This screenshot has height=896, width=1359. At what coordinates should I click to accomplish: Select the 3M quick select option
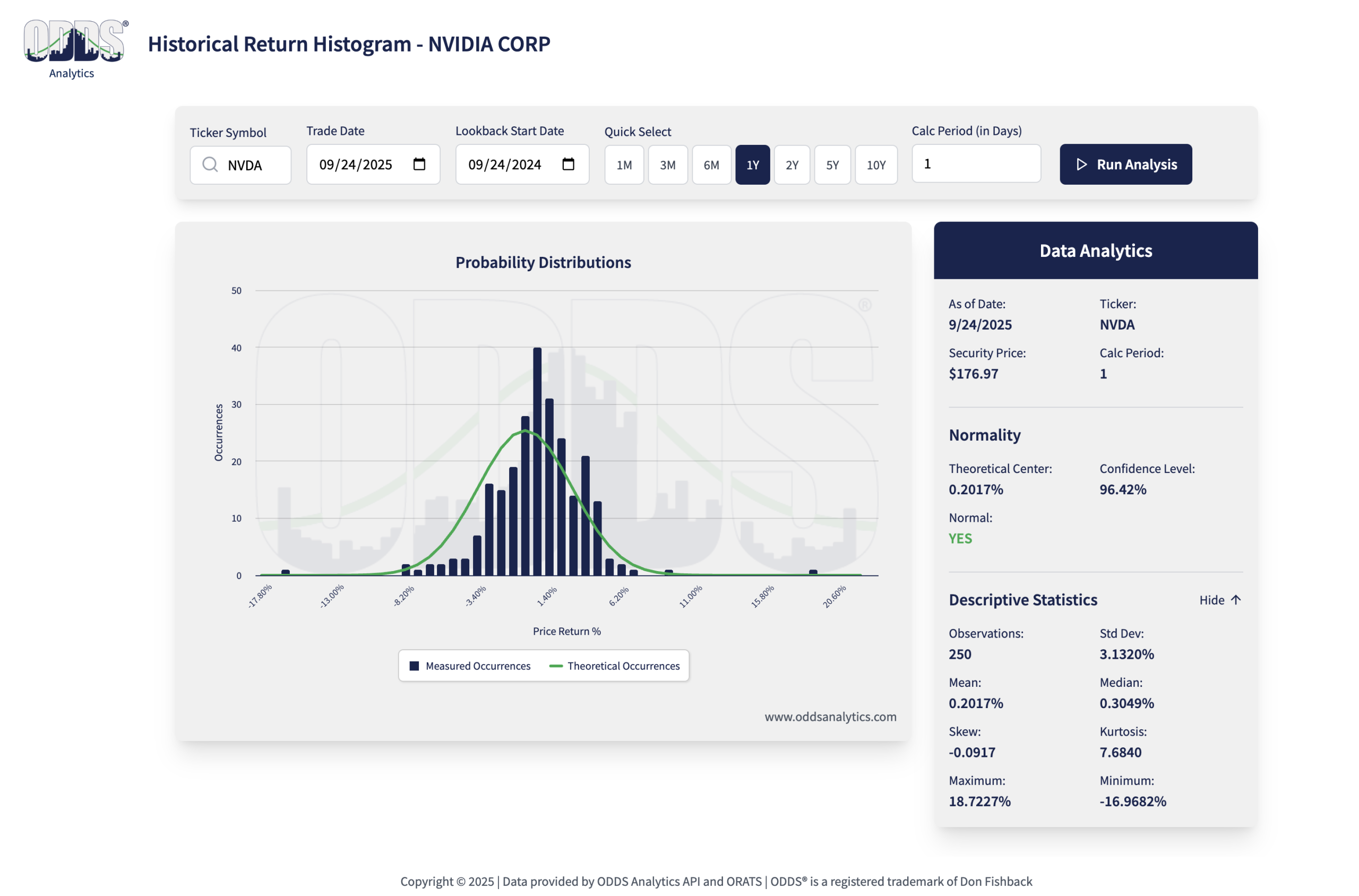[x=667, y=165]
